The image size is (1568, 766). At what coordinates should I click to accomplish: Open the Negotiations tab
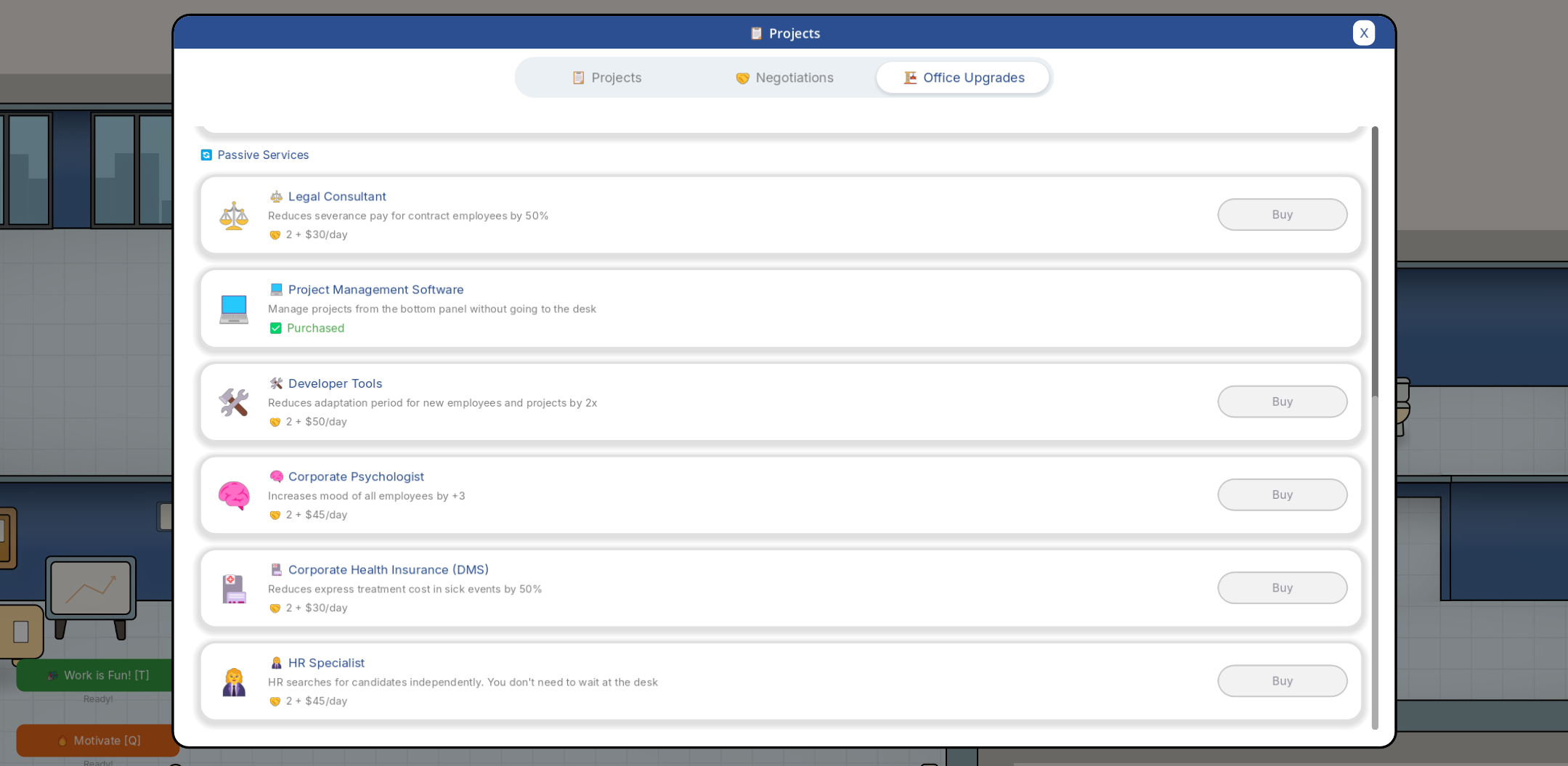(784, 78)
